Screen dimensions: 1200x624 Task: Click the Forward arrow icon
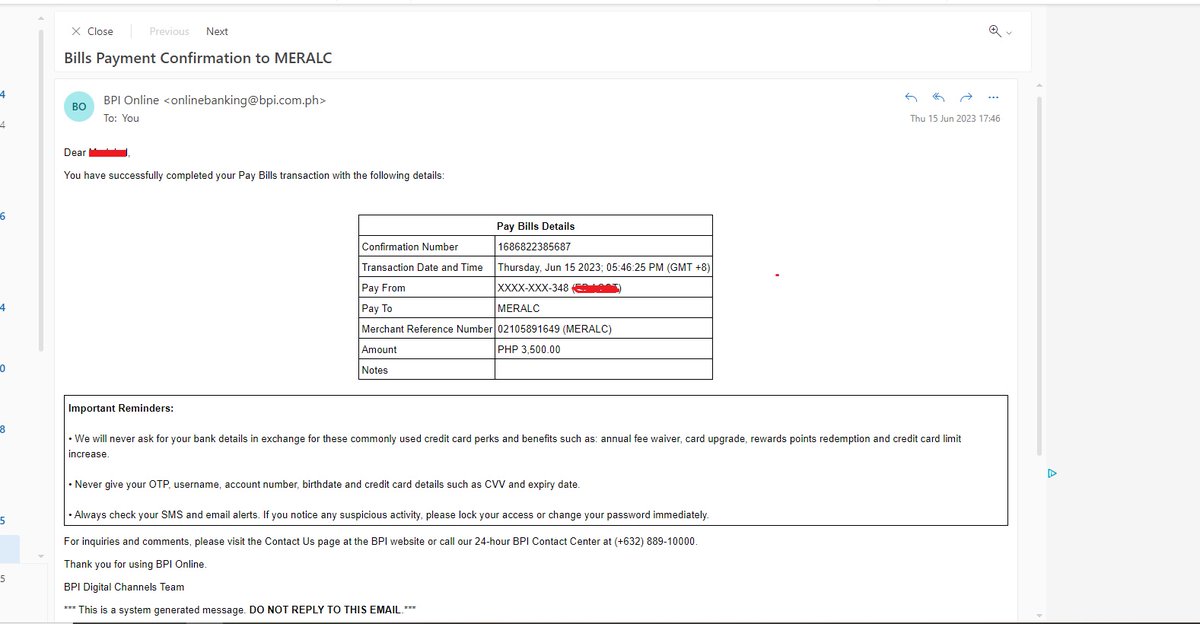click(966, 97)
